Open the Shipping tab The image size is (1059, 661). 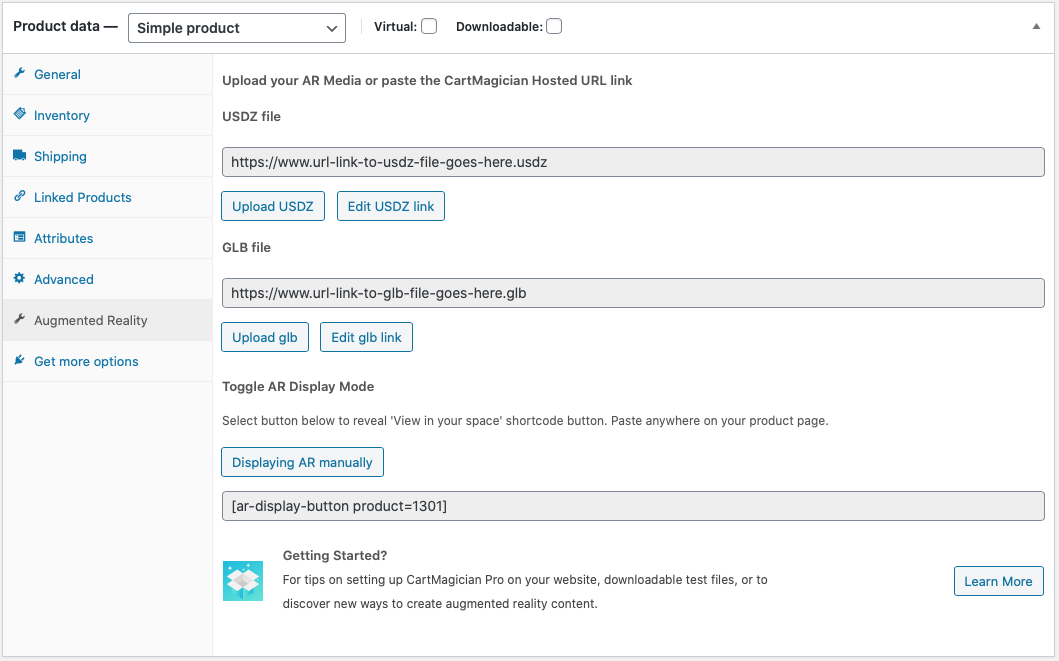(107, 157)
